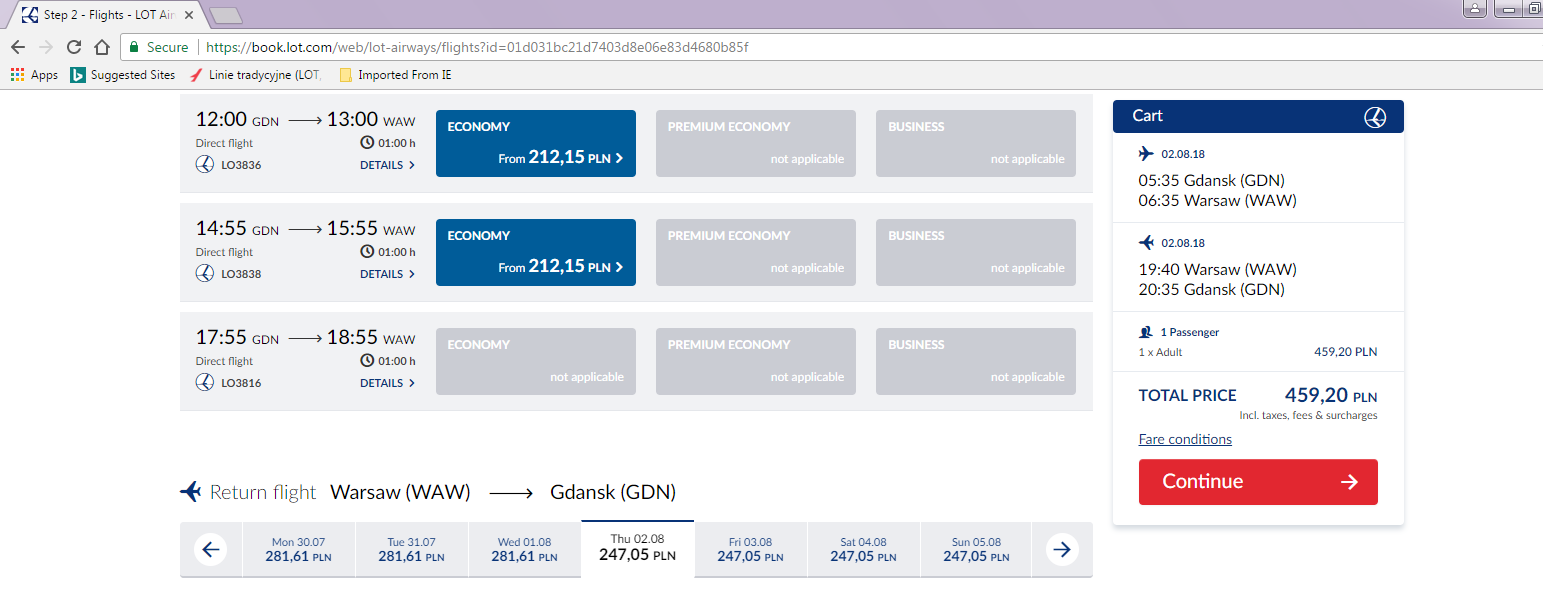
Task: Select the Thu 02.08 return date tab
Action: [x=637, y=548]
